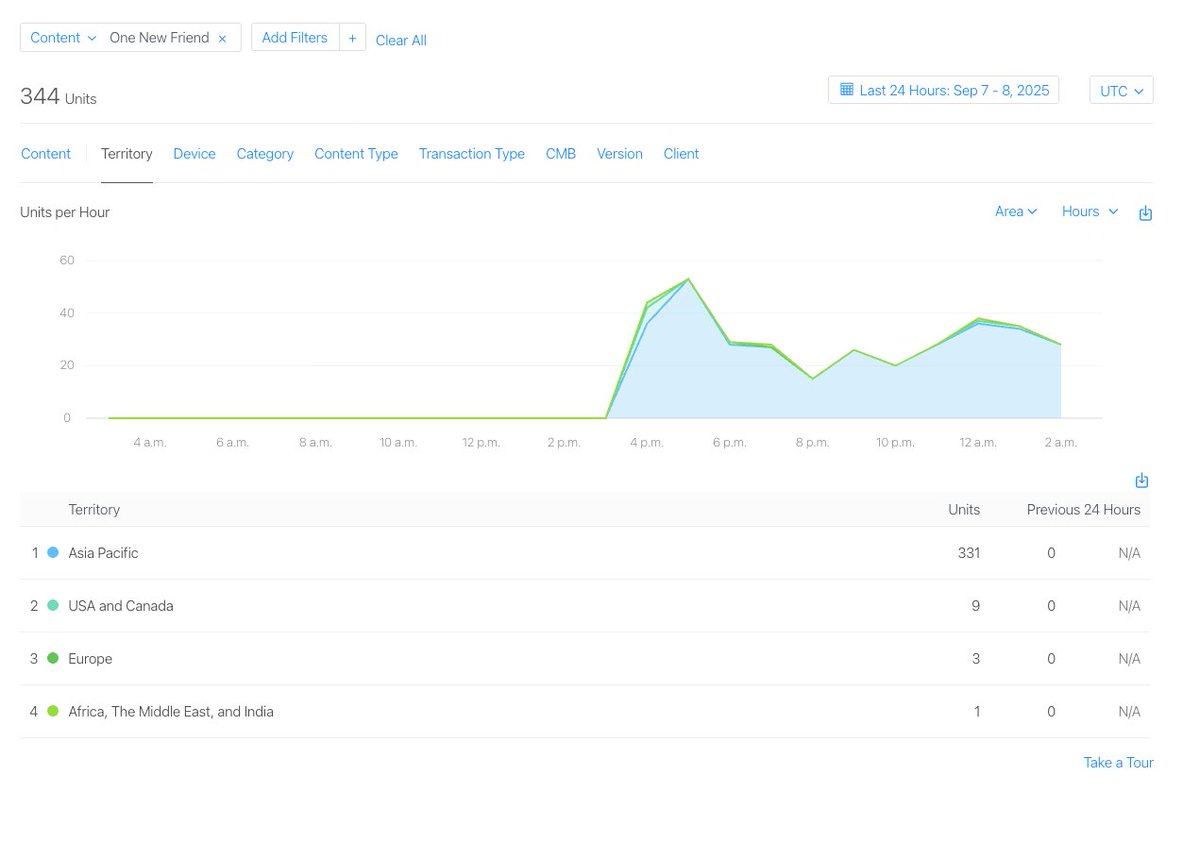Screen dimensions: 1200x843
Task: Select the Territory tab
Action: point(127,154)
